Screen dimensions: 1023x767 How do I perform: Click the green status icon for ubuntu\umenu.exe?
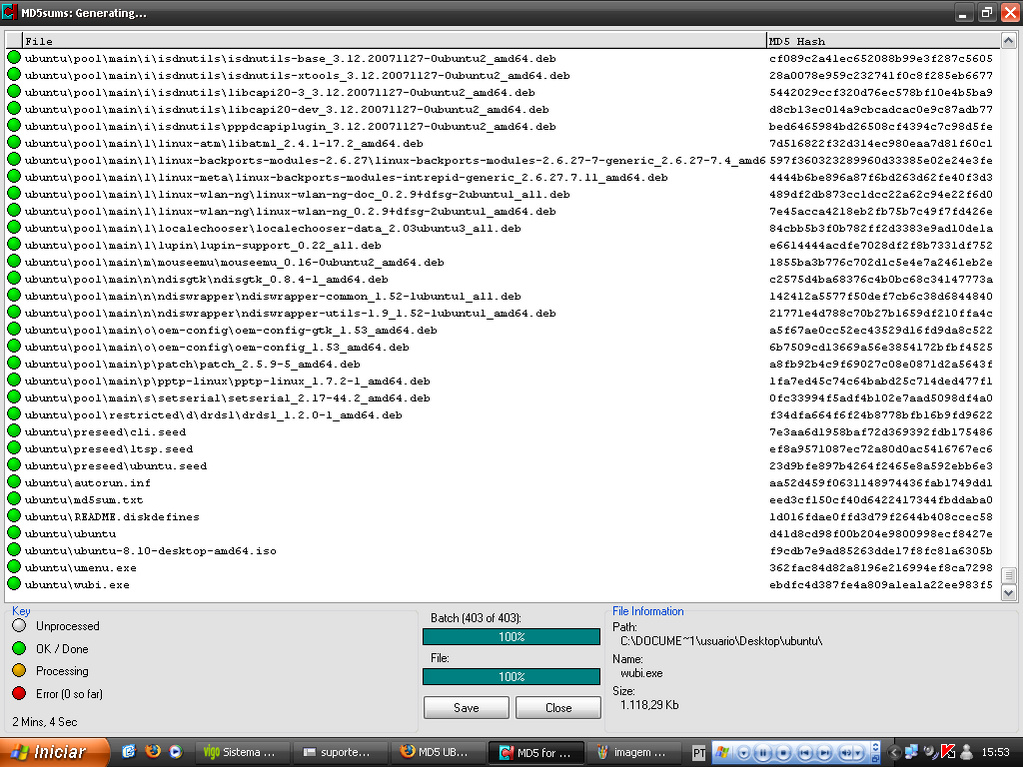coord(14,567)
